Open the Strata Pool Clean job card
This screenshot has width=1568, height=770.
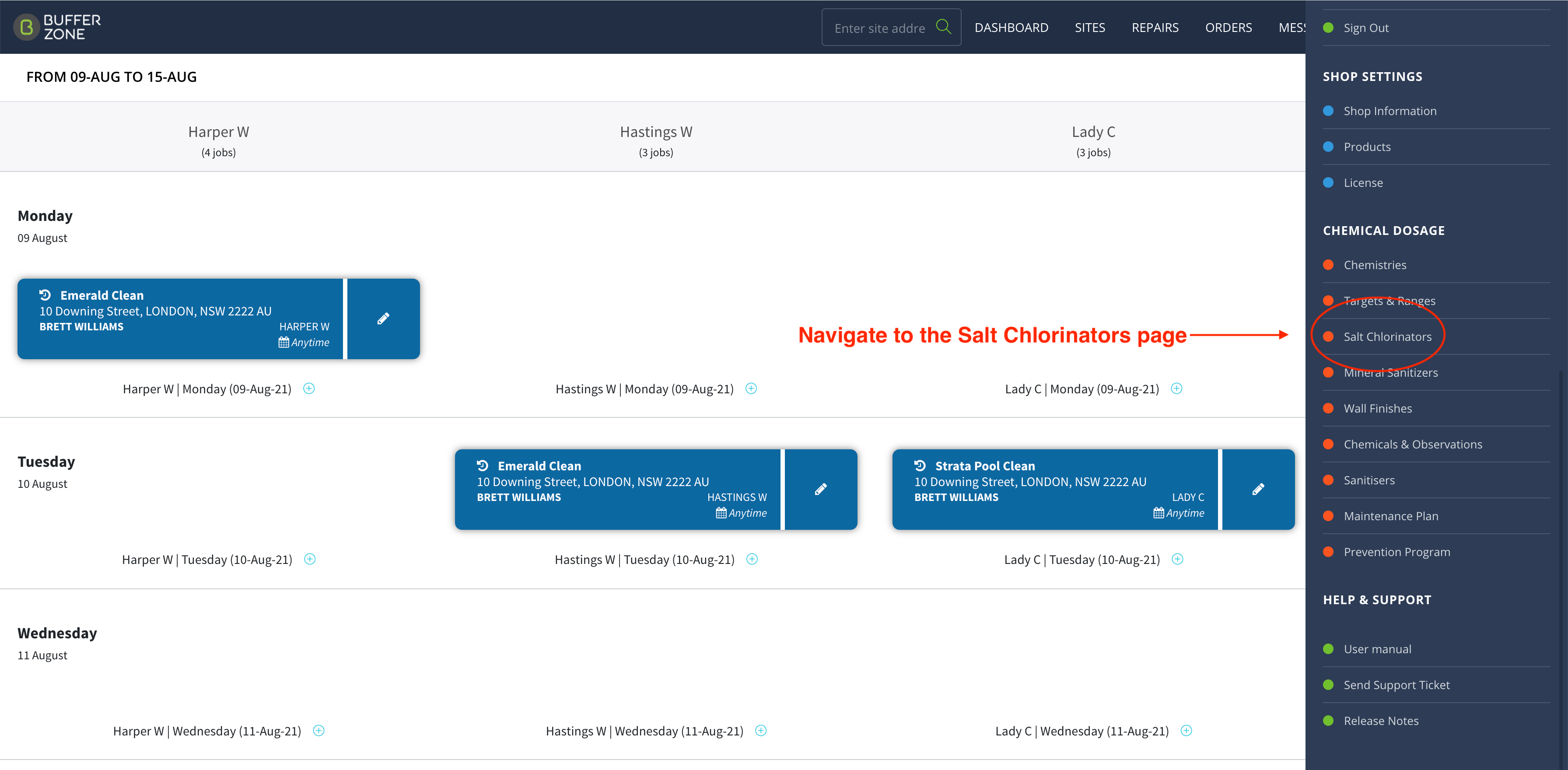pyautogui.click(x=1056, y=490)
